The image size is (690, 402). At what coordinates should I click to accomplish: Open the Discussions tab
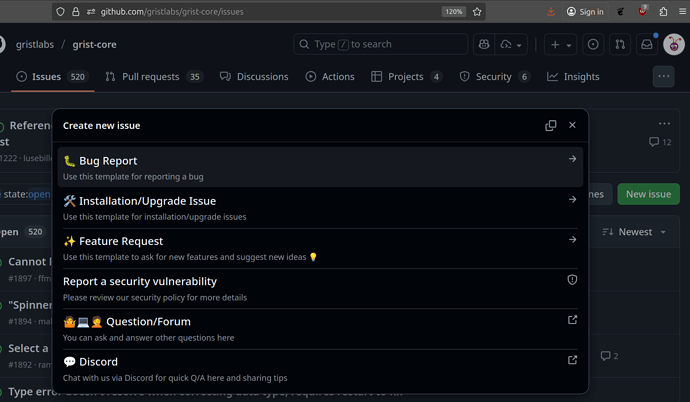(254, 77)
